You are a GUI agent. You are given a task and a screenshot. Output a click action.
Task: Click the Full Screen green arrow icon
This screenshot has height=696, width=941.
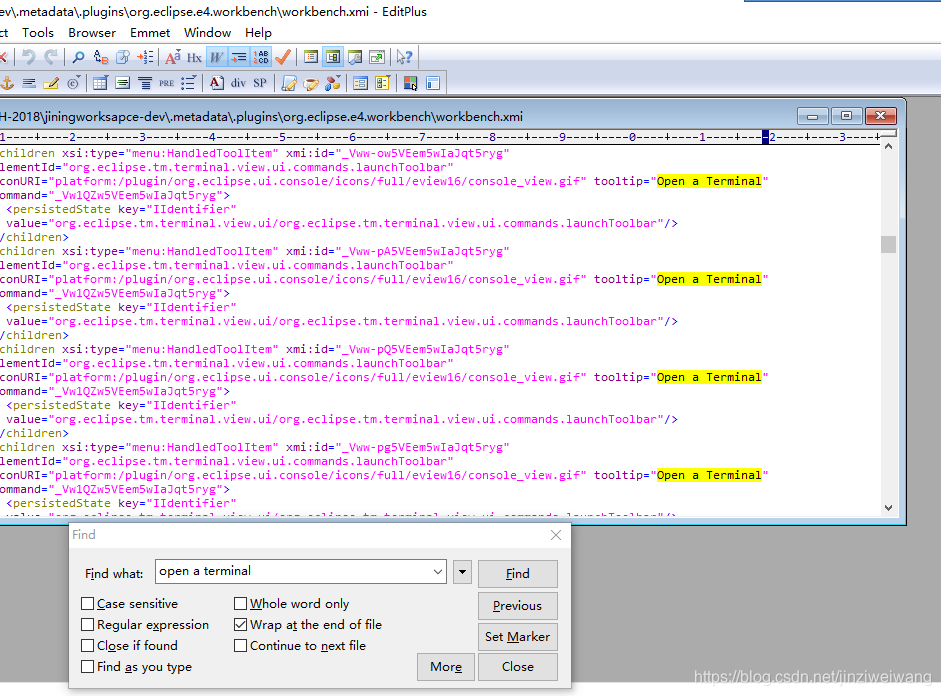tap(377, 57)
